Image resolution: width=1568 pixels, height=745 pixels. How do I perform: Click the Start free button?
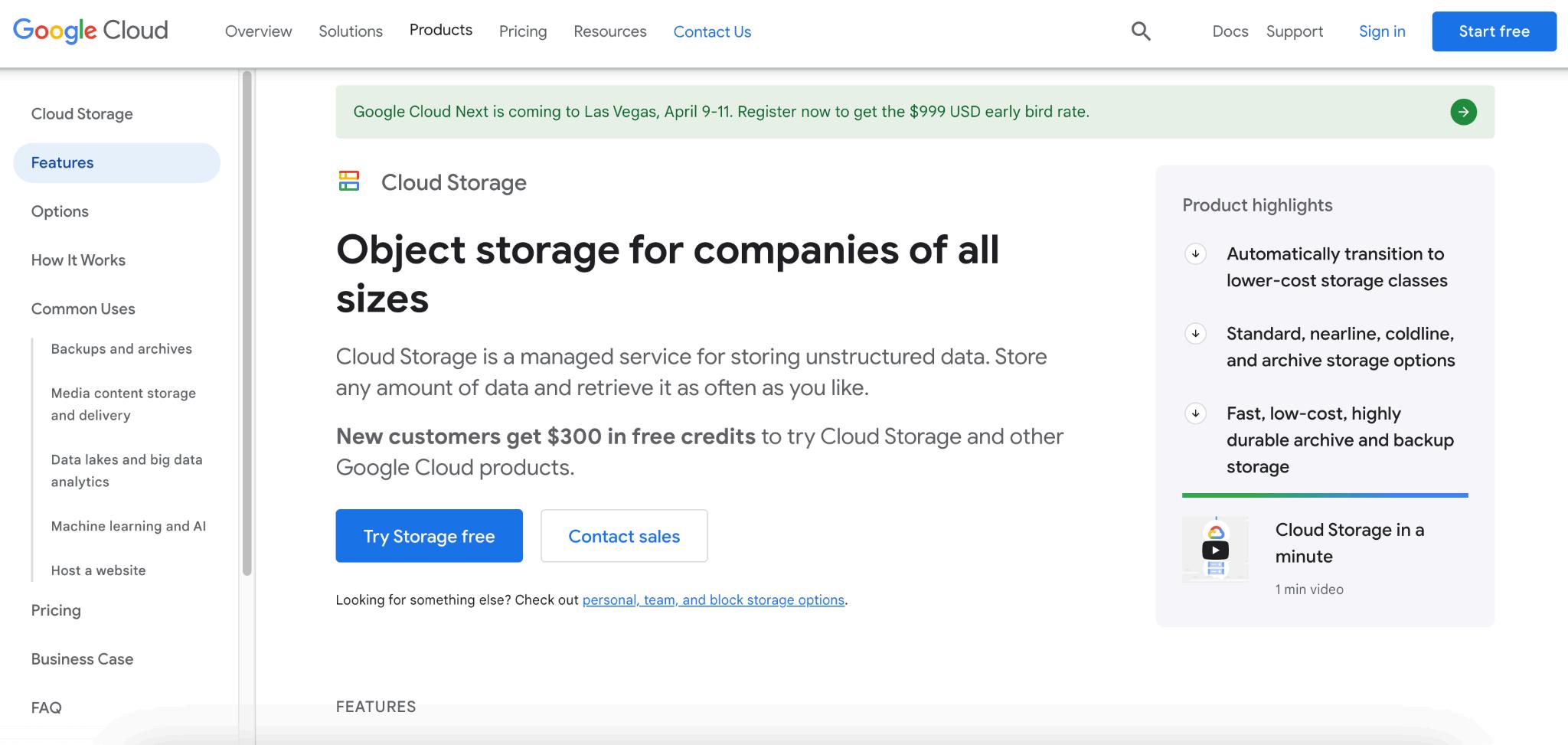pyautogui.click(x=1494, y=31)
